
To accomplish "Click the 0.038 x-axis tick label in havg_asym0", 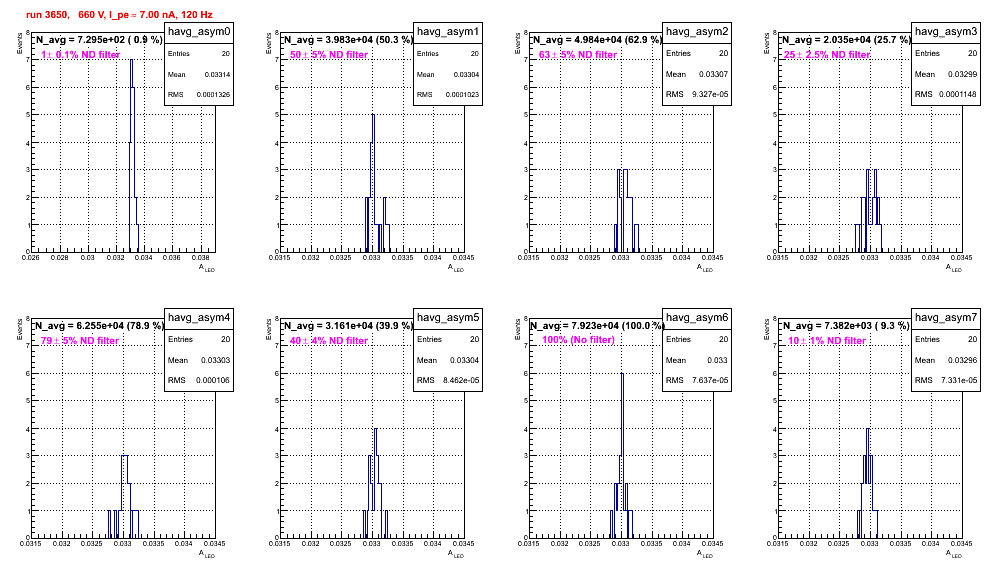I will pyautogui.click(x=201, y=258).
